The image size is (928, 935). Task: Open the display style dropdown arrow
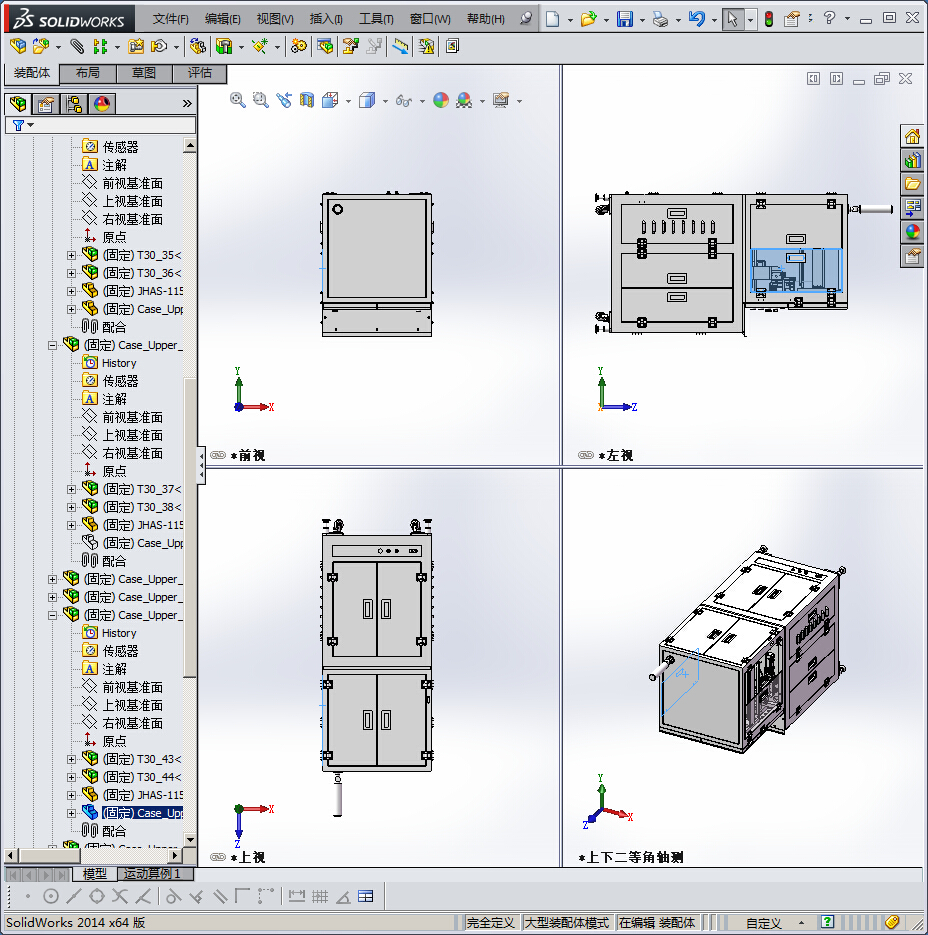click(385, 101)
